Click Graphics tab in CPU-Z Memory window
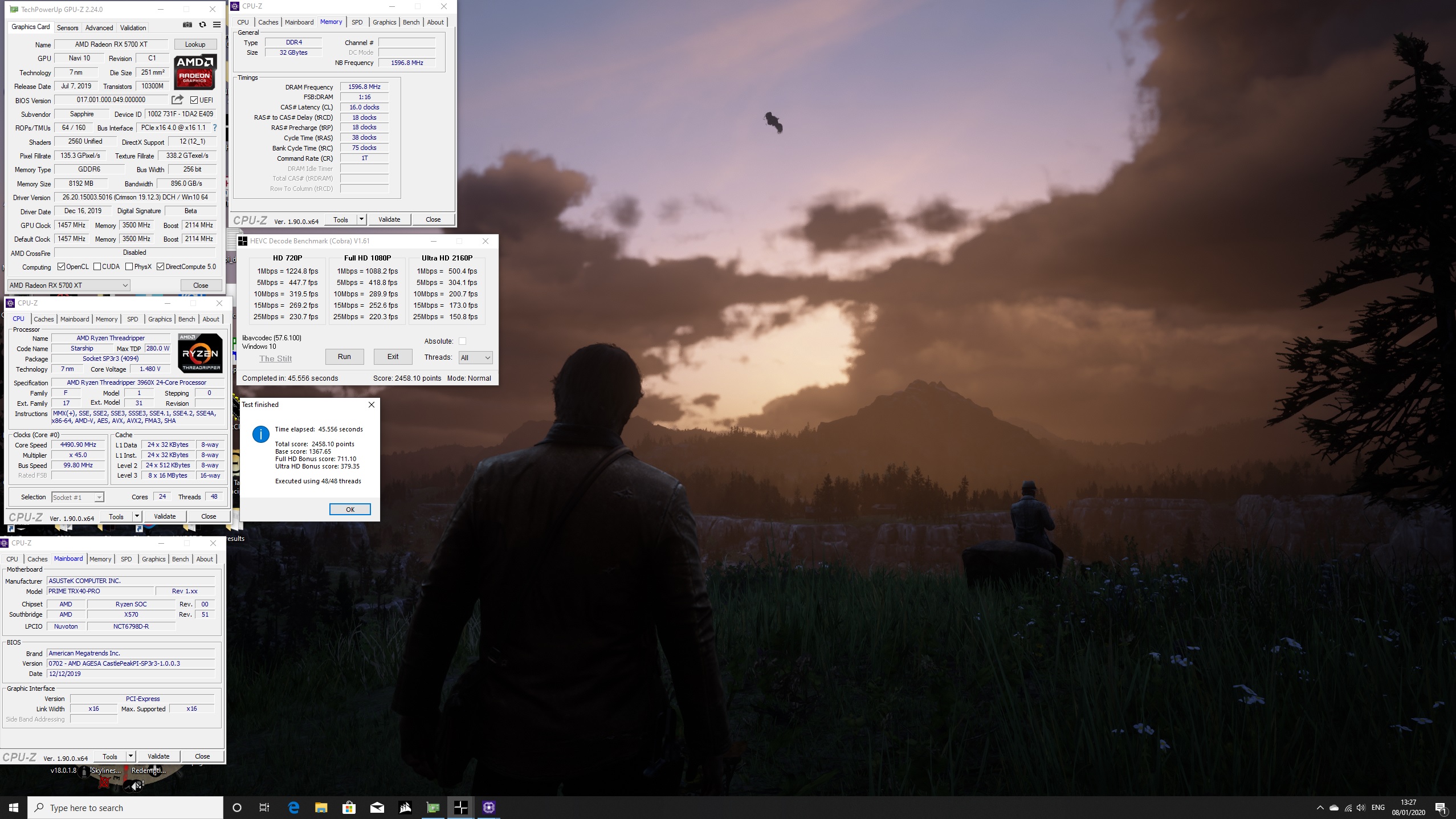Screen dimensions: 1456x819 coord(384,22)
